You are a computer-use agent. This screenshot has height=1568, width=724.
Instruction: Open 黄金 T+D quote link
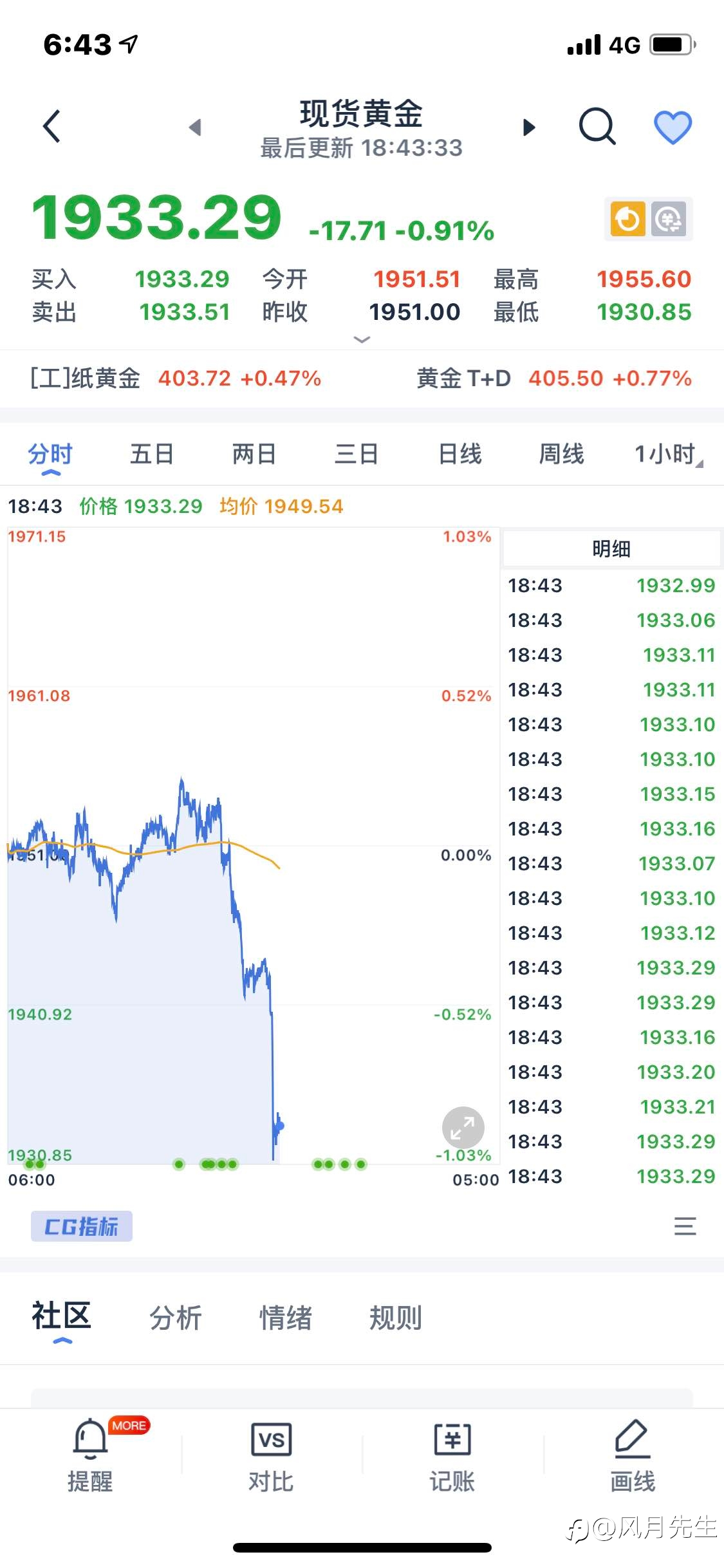click(x=553, y=378)
